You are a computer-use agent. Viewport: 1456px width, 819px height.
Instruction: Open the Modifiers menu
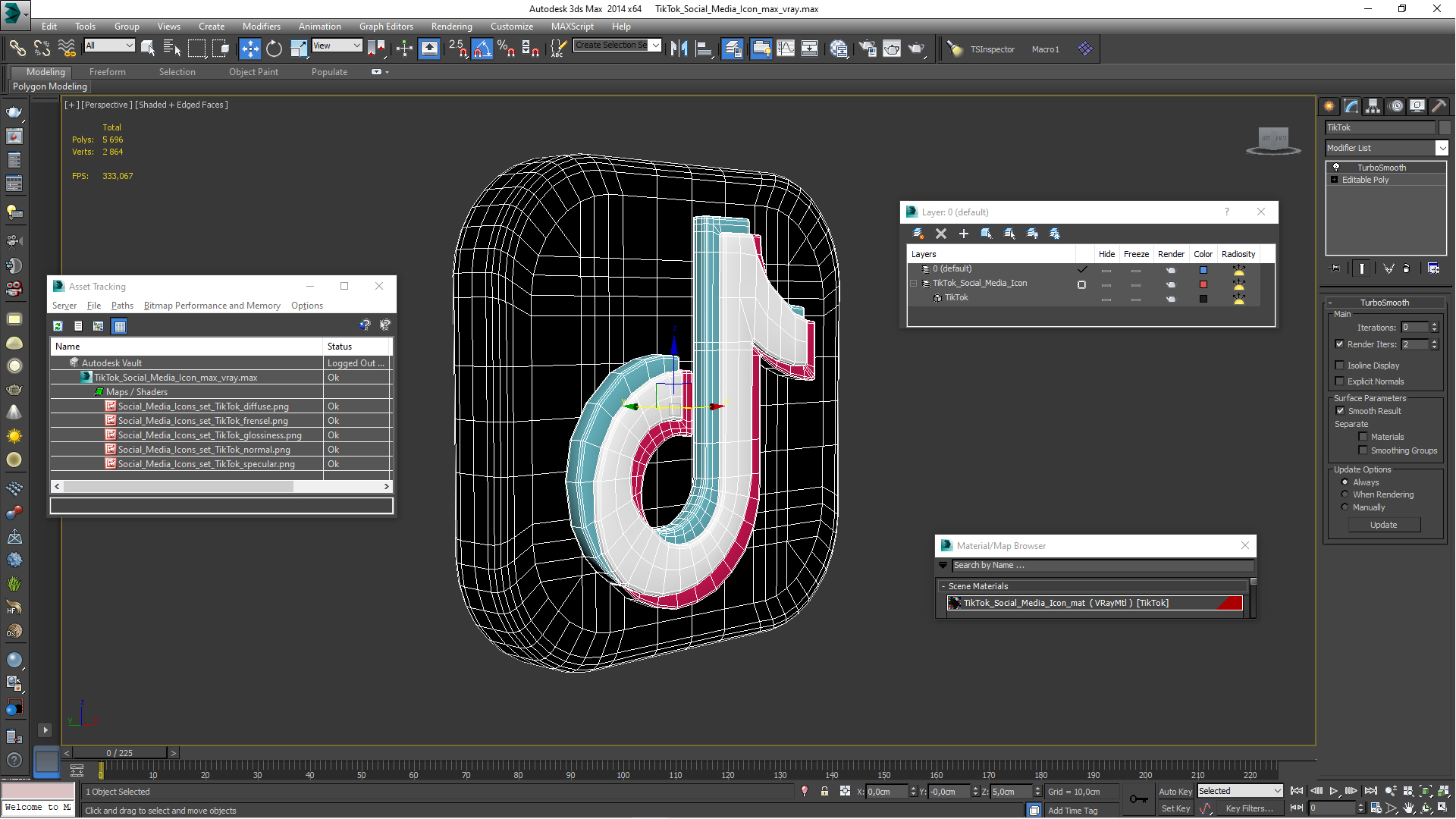coord(261,27)
